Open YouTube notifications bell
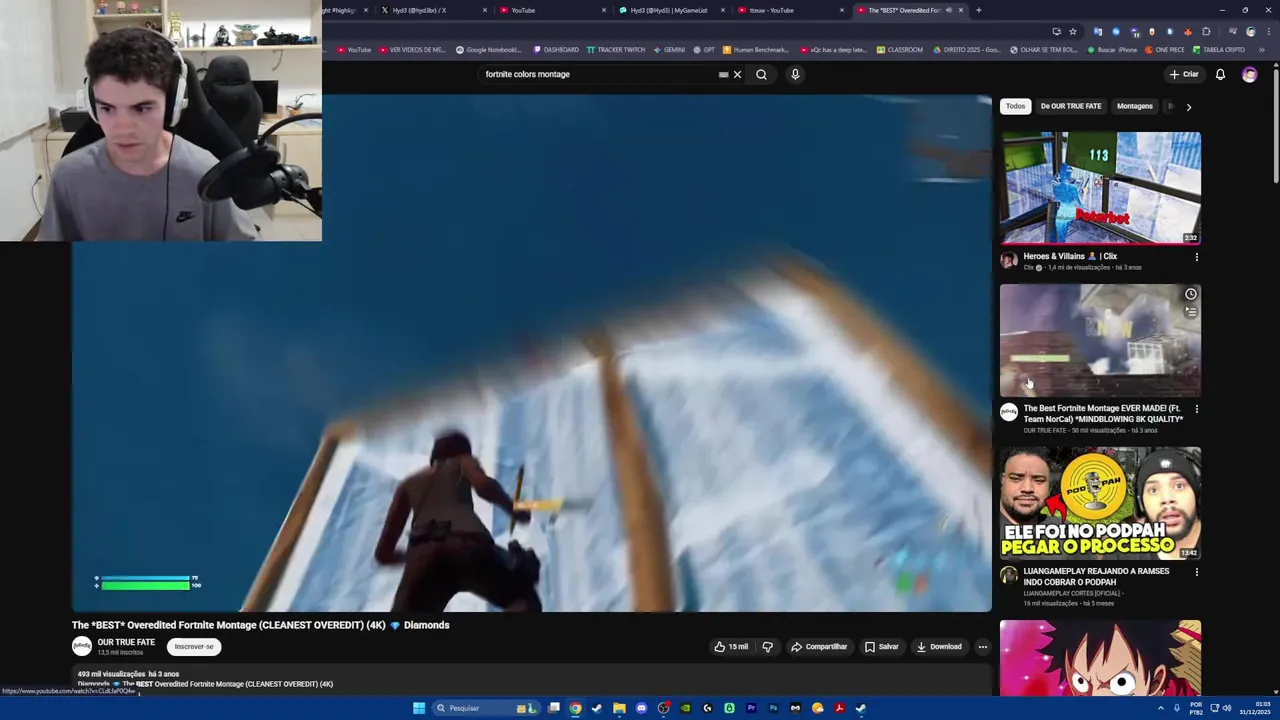 coord(1220,74)
